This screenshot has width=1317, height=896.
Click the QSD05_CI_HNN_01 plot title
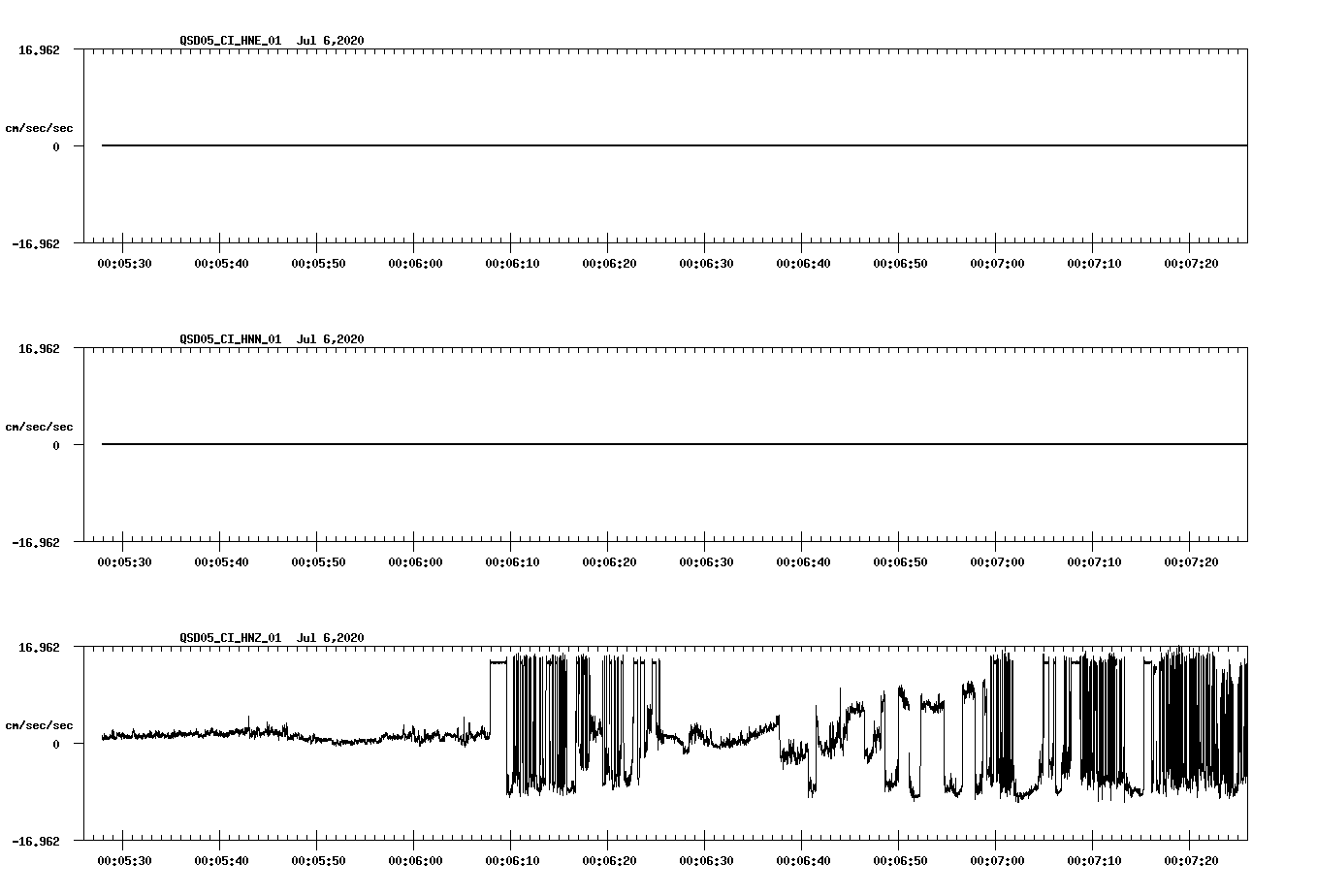[272, 339]
